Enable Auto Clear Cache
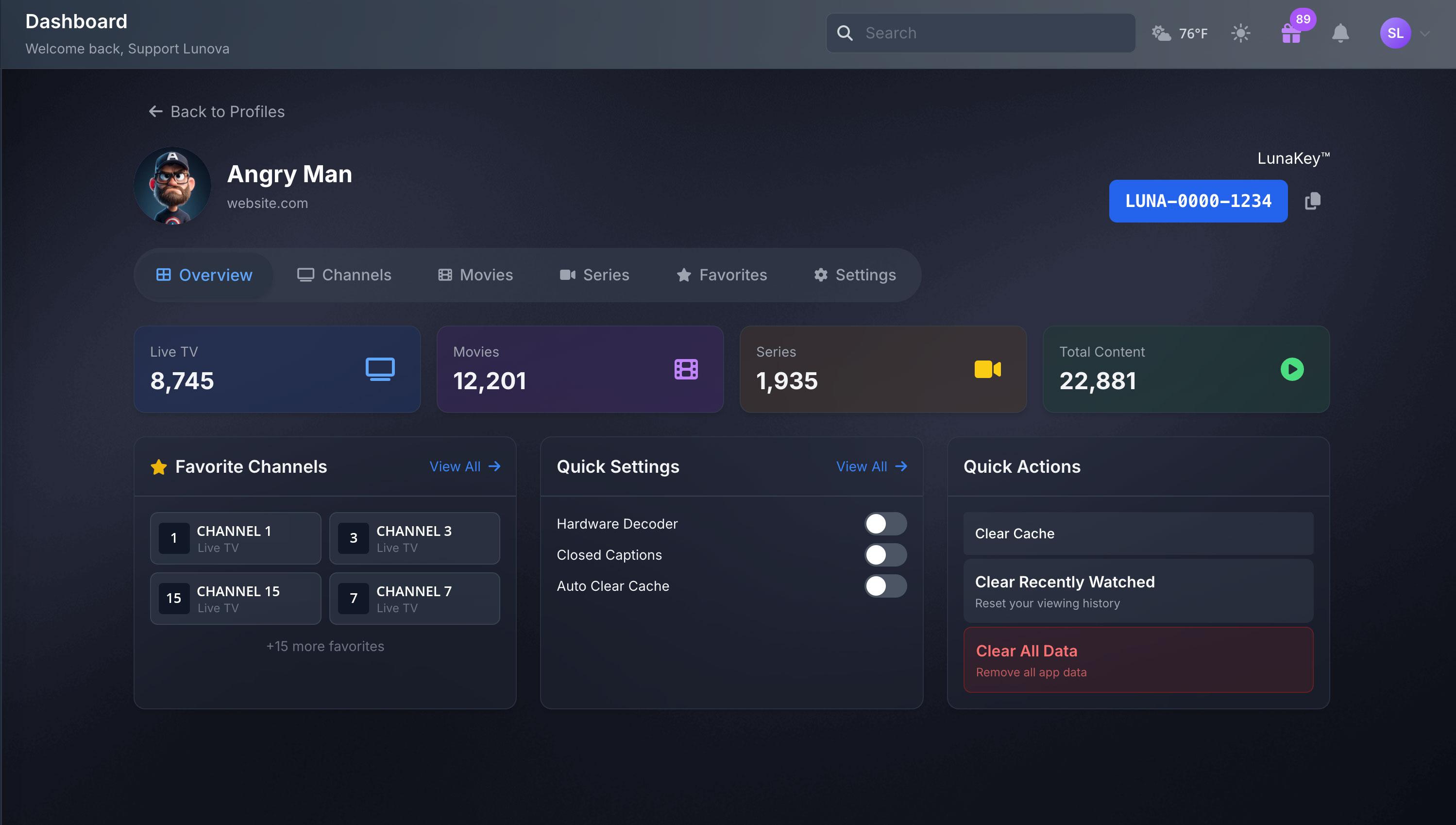 tap(886, 586)
